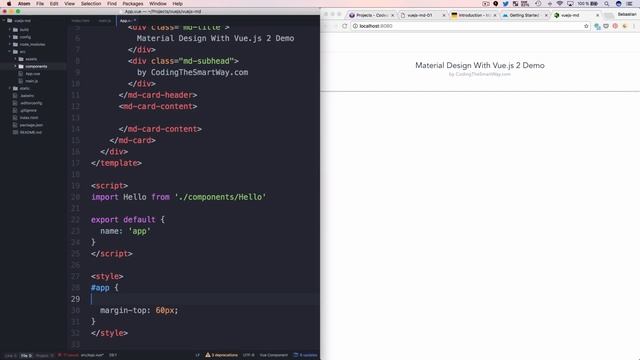
Task: Expand the components folder
Action: (16, 67)
